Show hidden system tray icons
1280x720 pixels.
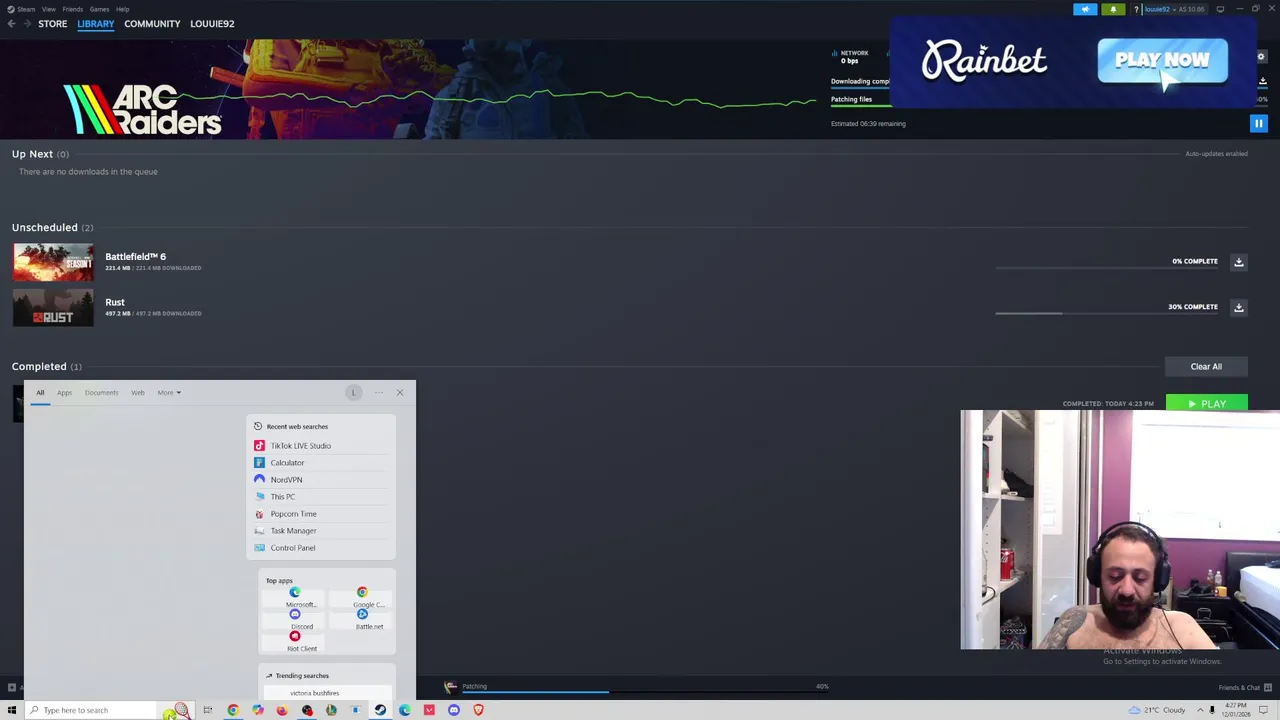(1200, 710)
